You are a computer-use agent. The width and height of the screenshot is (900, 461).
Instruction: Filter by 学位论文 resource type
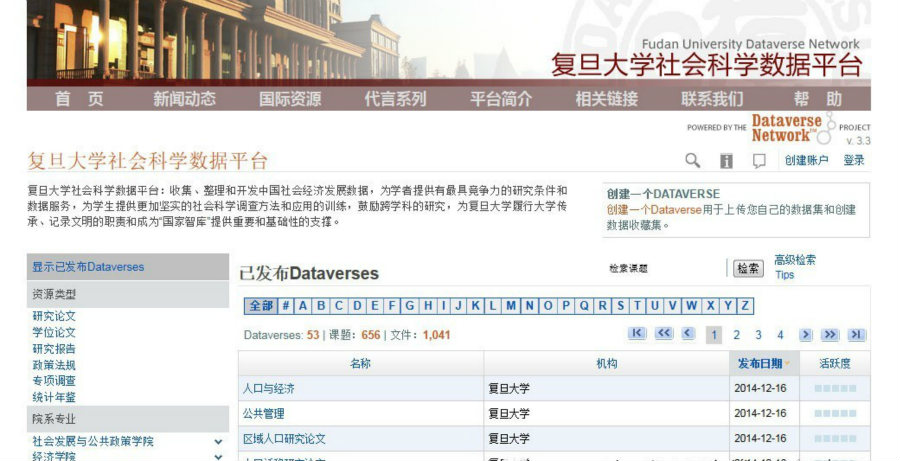[x=54, y=332]
